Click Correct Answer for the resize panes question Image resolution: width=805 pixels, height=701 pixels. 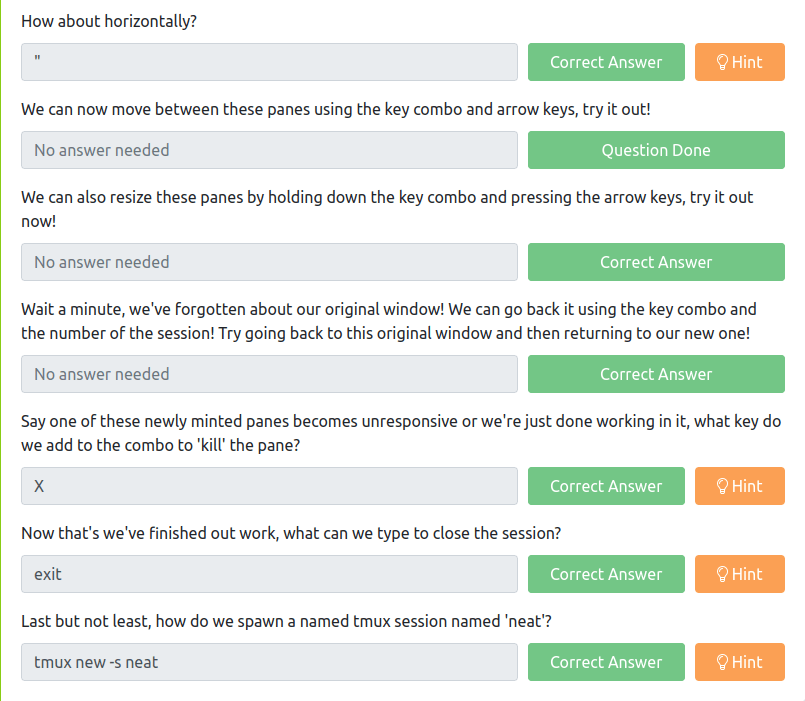click(x=656, y=262)
